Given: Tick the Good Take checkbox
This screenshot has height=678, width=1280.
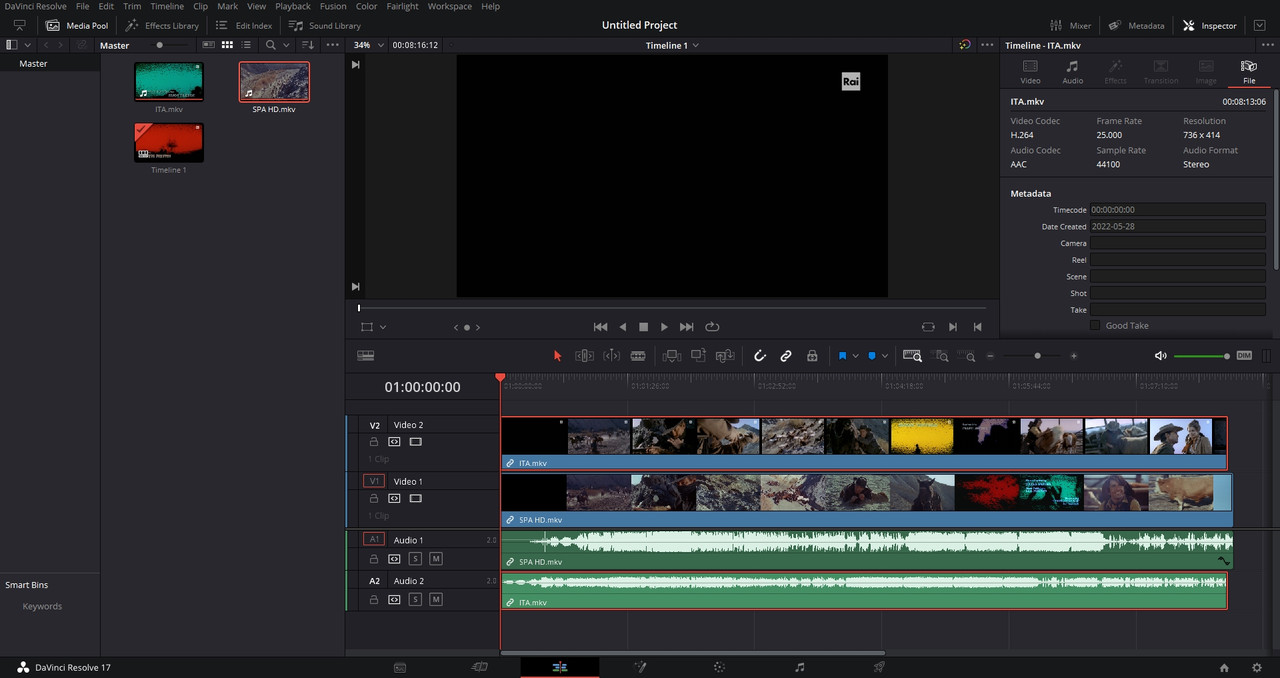Looking at the screenshot, I should tap(1095, 325).
